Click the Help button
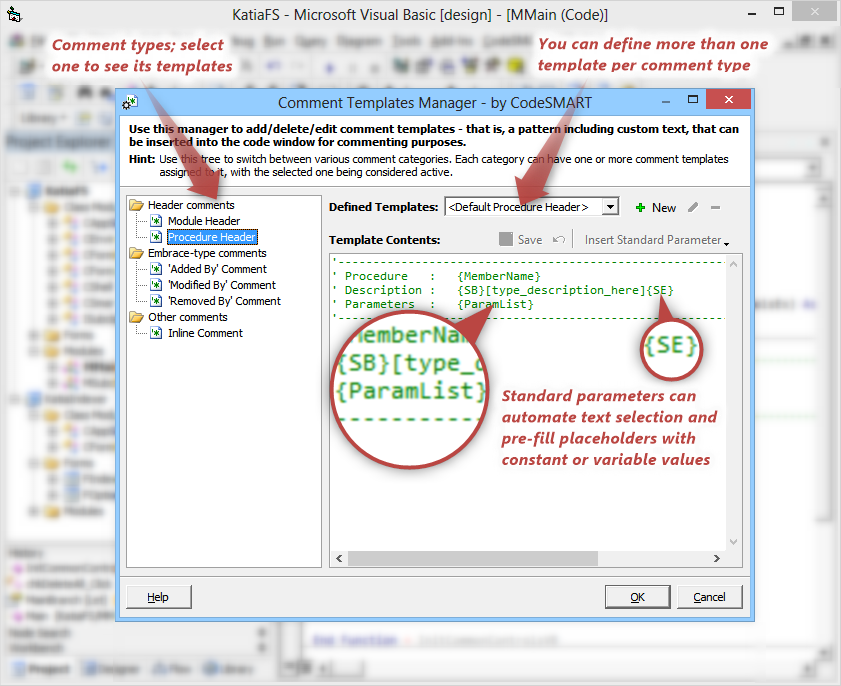Image resolution: width=841 pixels, height=686 pixels. (x=159, y=597)
